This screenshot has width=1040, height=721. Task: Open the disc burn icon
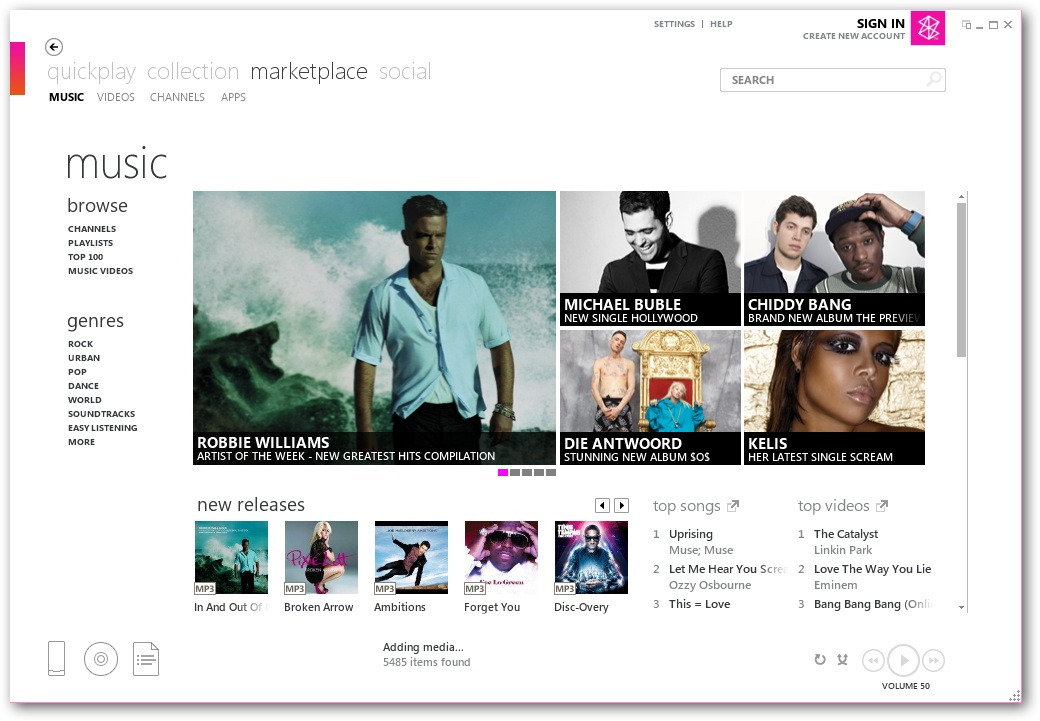point(101,659)
